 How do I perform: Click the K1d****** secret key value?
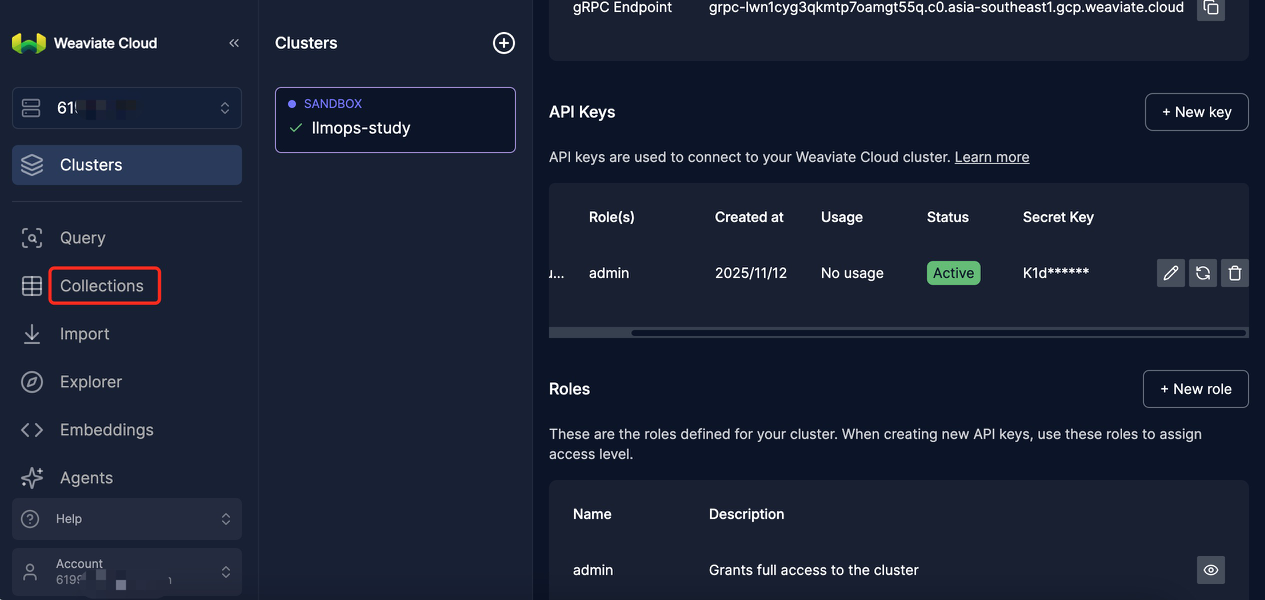click(1056, 273)
